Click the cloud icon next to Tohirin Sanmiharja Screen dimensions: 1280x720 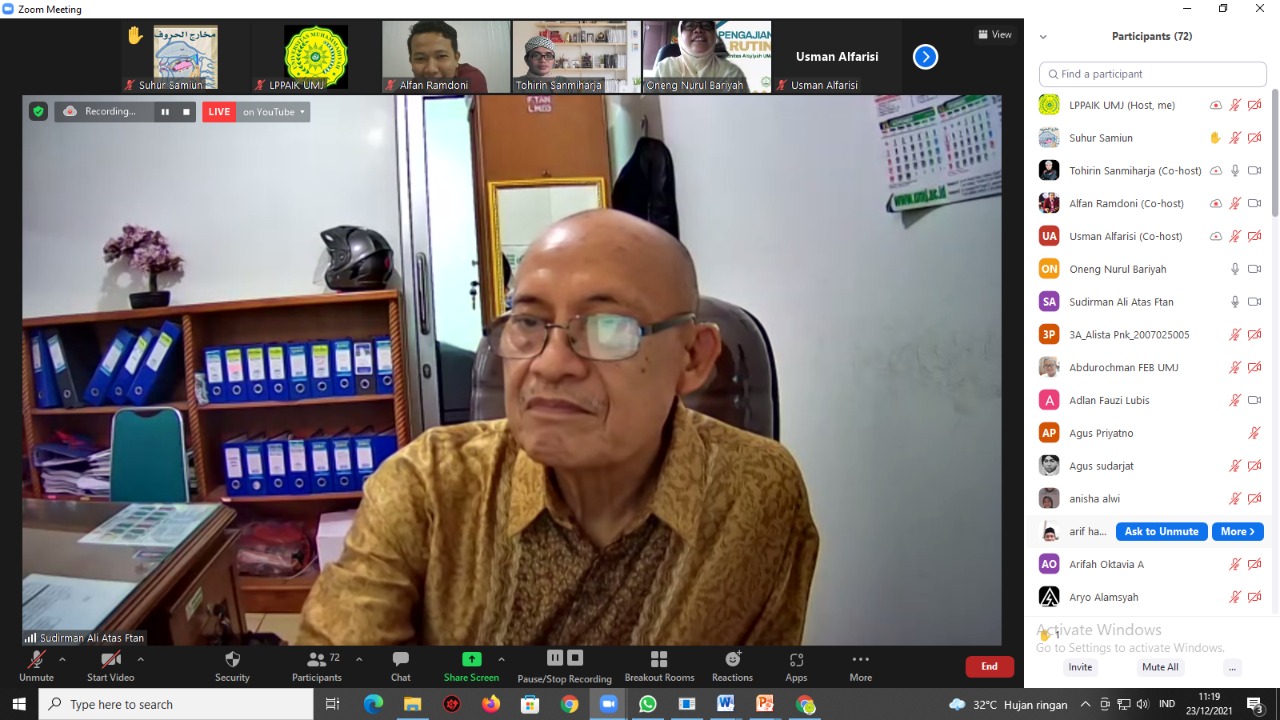1215,171
